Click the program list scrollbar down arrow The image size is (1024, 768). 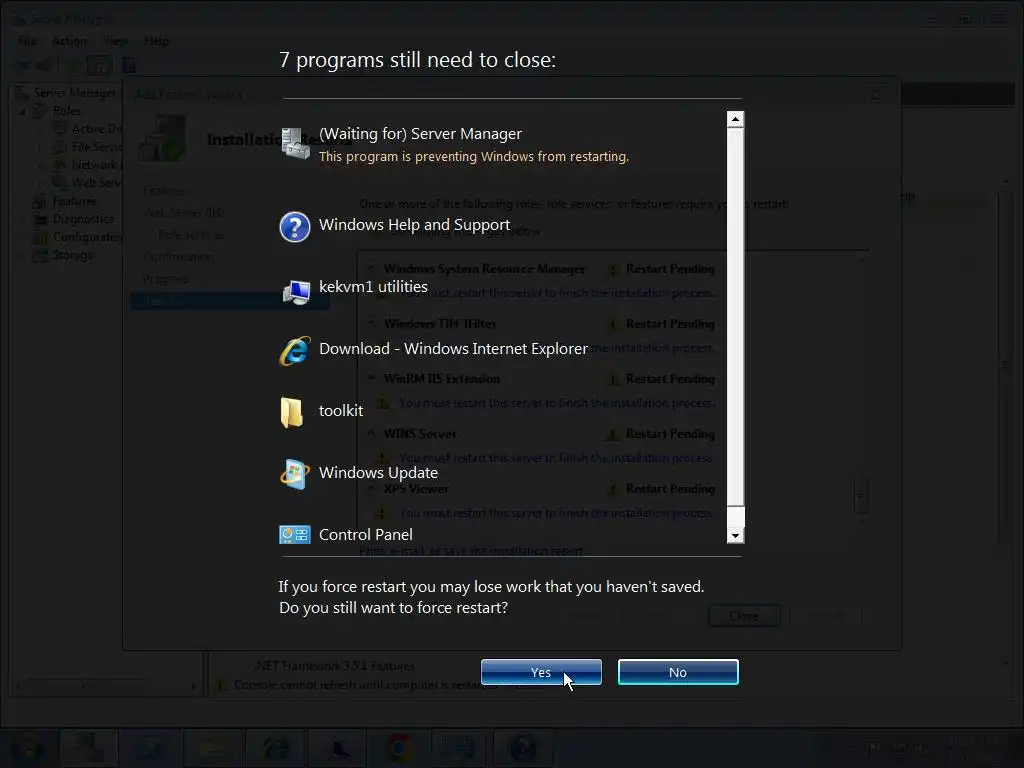point(735,536)
